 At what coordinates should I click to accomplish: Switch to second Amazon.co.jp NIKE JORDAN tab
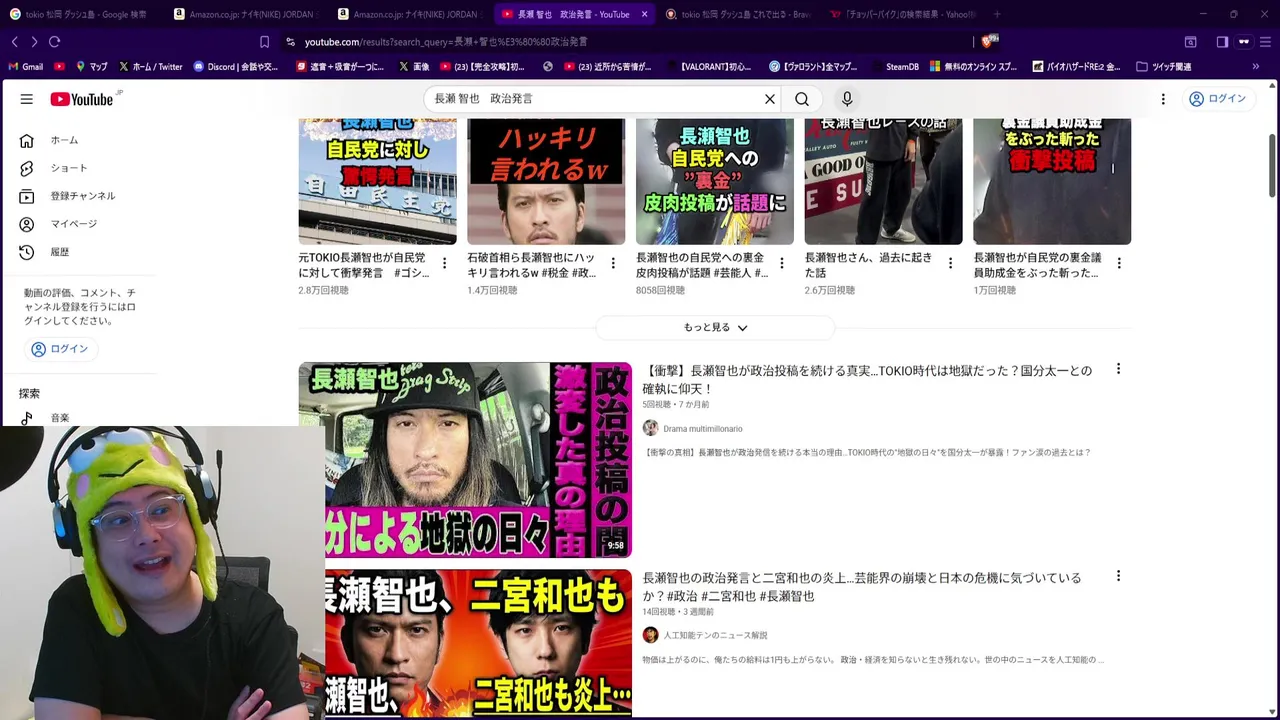(x=410, y=14)
